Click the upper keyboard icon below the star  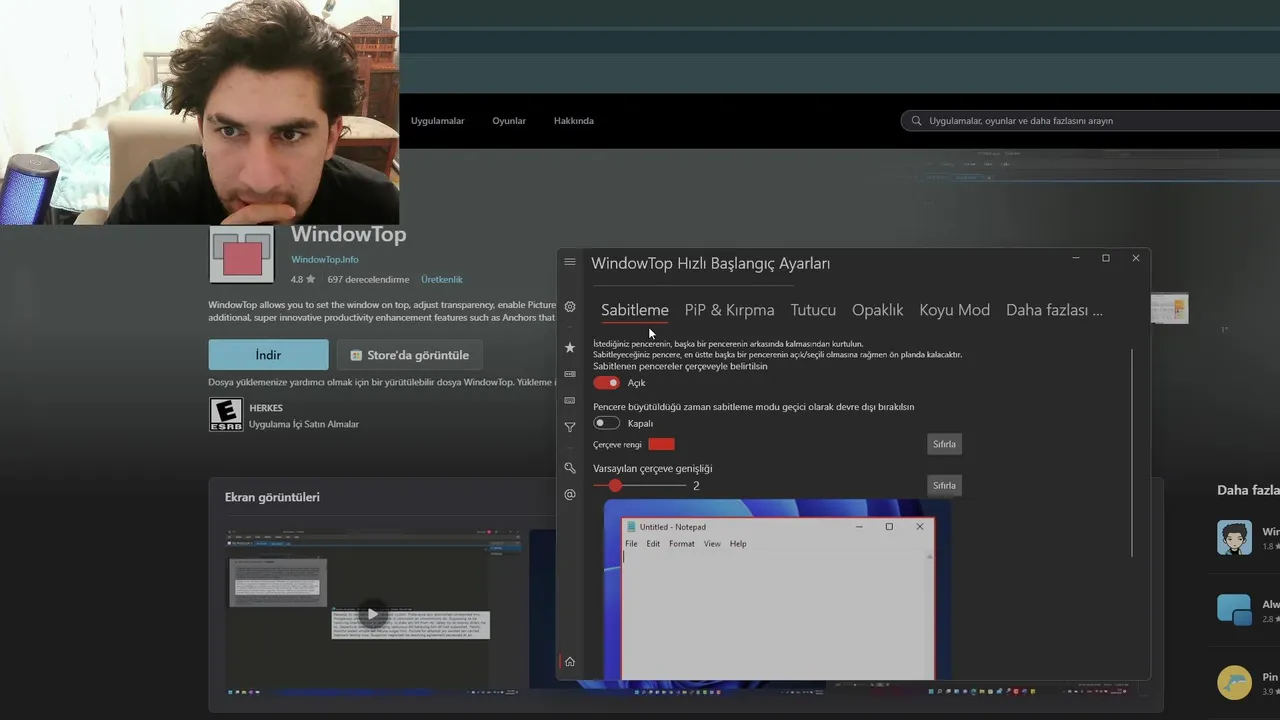[570, 374]
